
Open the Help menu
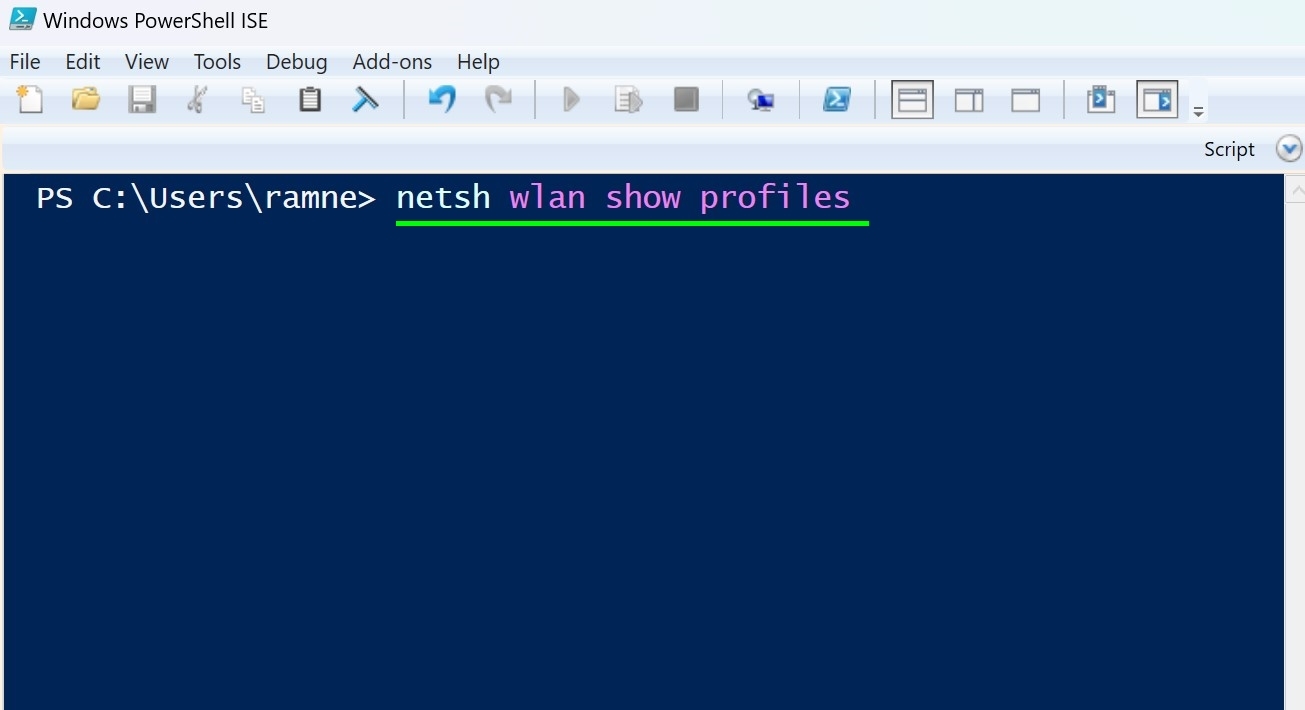tap(478, 62)
